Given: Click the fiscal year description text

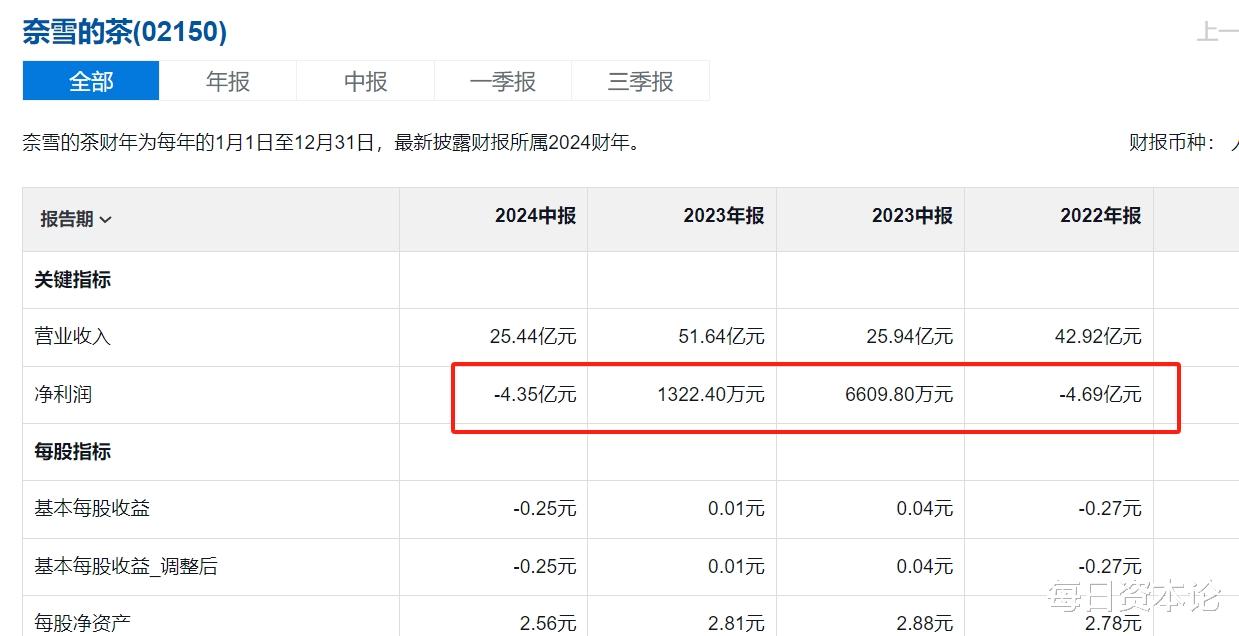Looking at the screenshot, I should [x=332, y=143].
